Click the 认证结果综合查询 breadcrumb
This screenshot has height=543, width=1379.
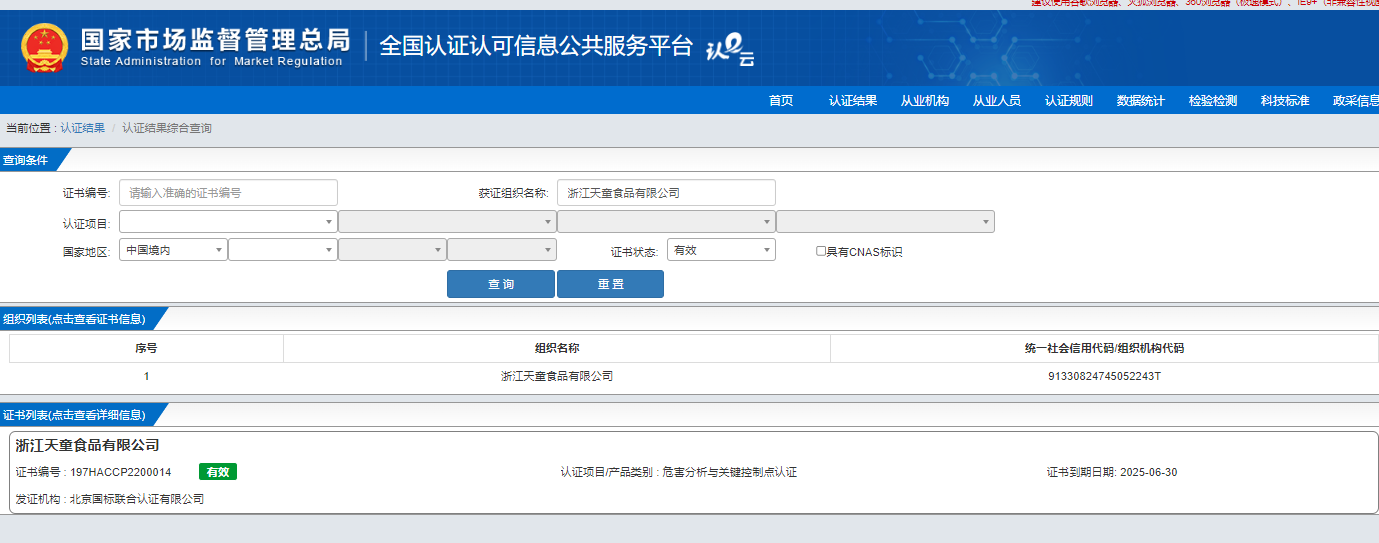[167, 128]
